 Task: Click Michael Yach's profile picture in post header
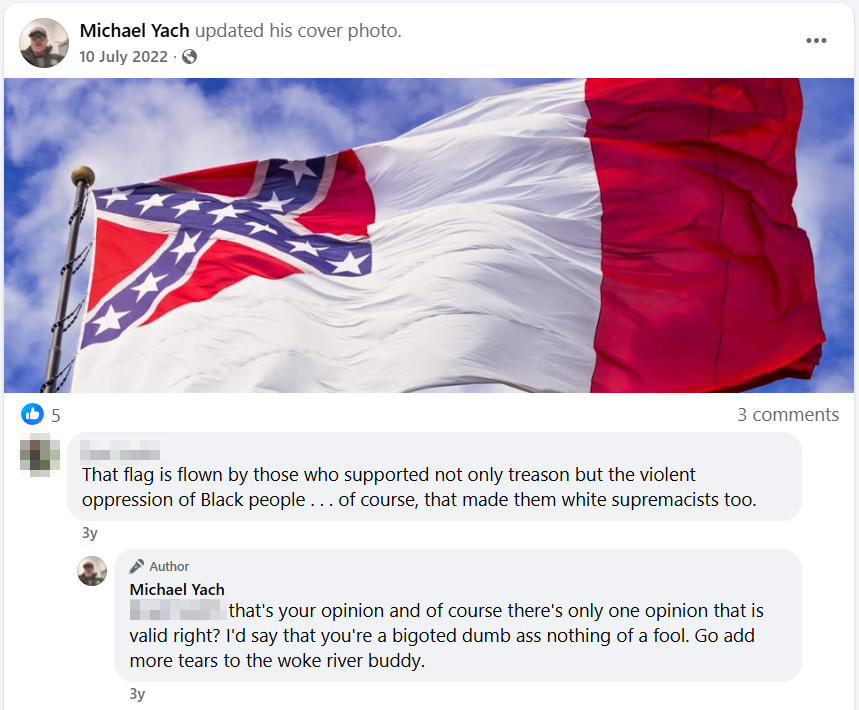tap(44, 43)
